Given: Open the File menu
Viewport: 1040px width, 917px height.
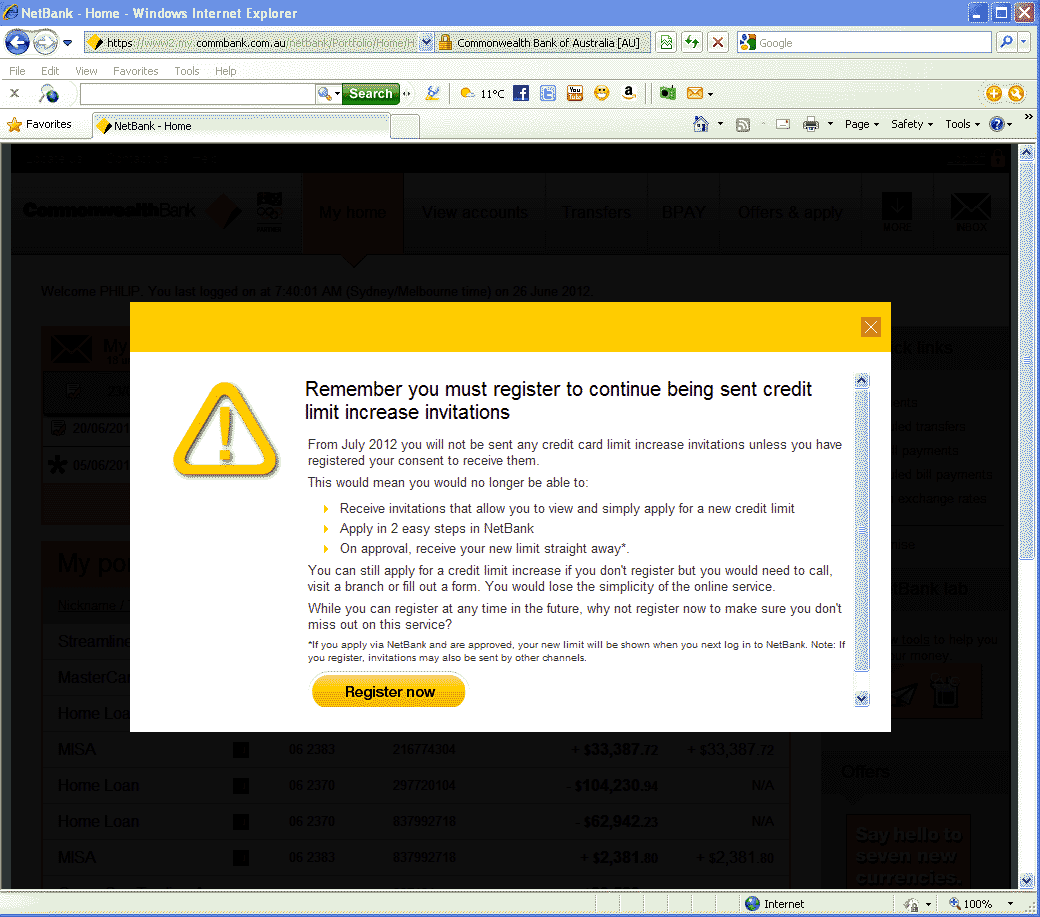Looking at the screenshot, I should tap(17, 71).
